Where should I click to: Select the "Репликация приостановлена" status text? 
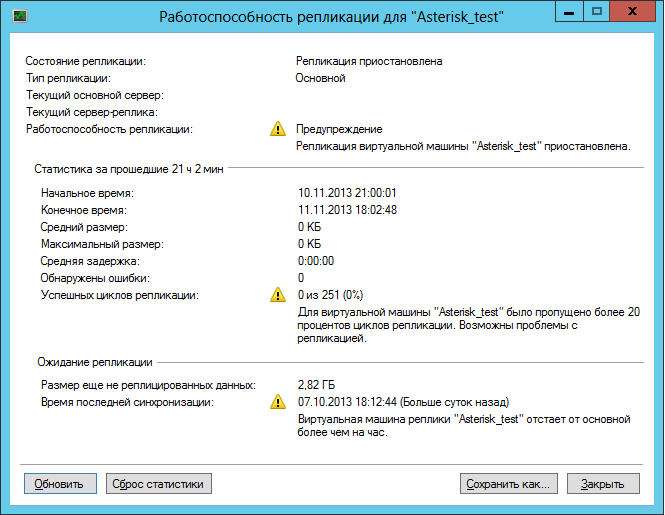[369, 61]
